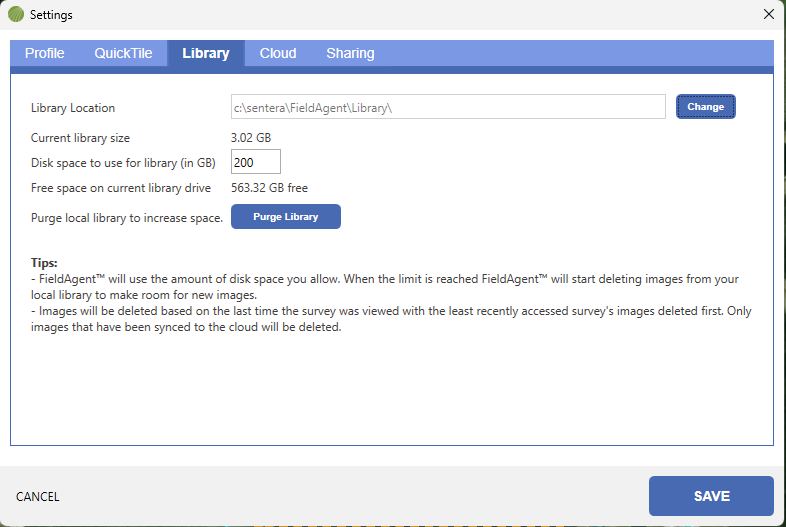Select the Library tab
Image resolution: width=786 pixels, height=527 pixels.
(206, 54)
